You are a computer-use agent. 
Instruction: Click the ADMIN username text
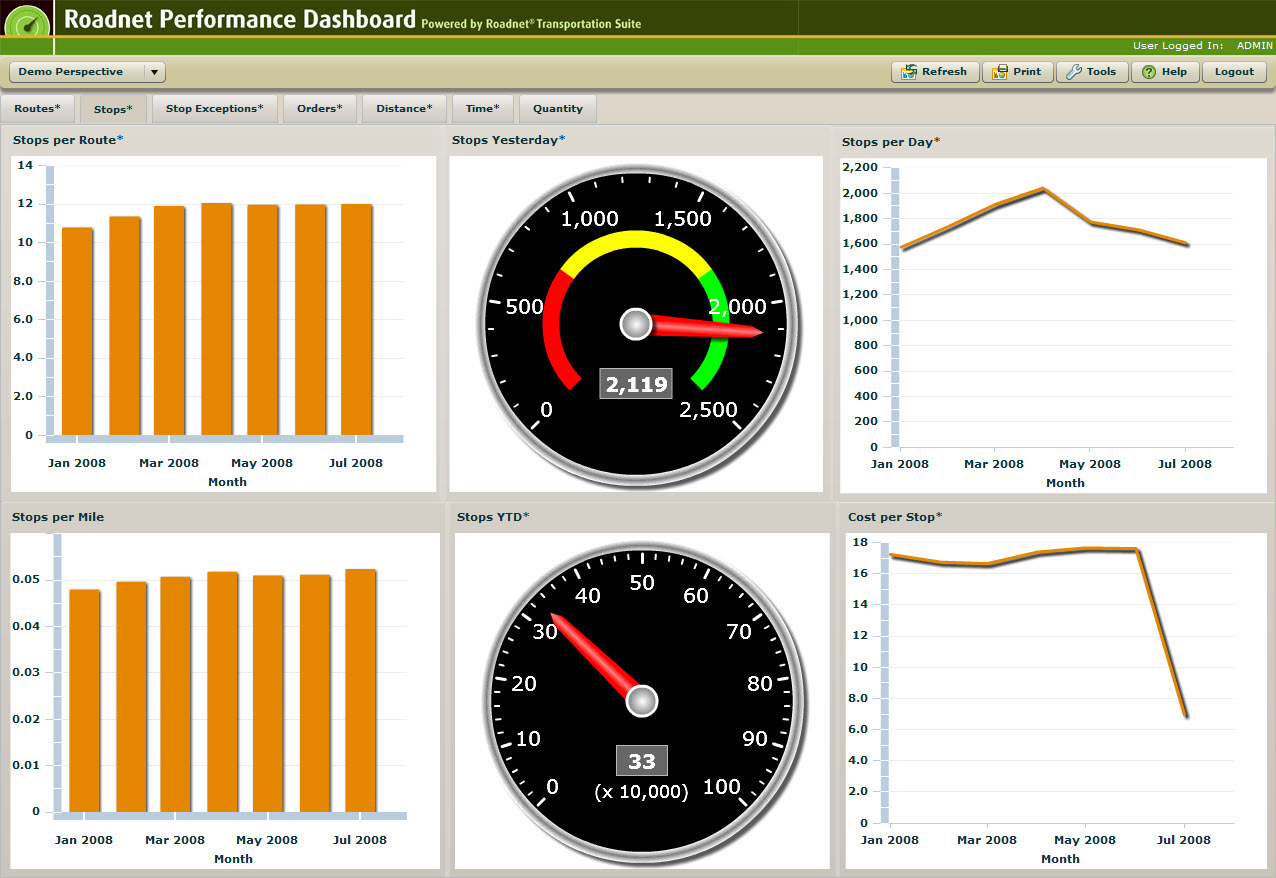(1254, 46)
